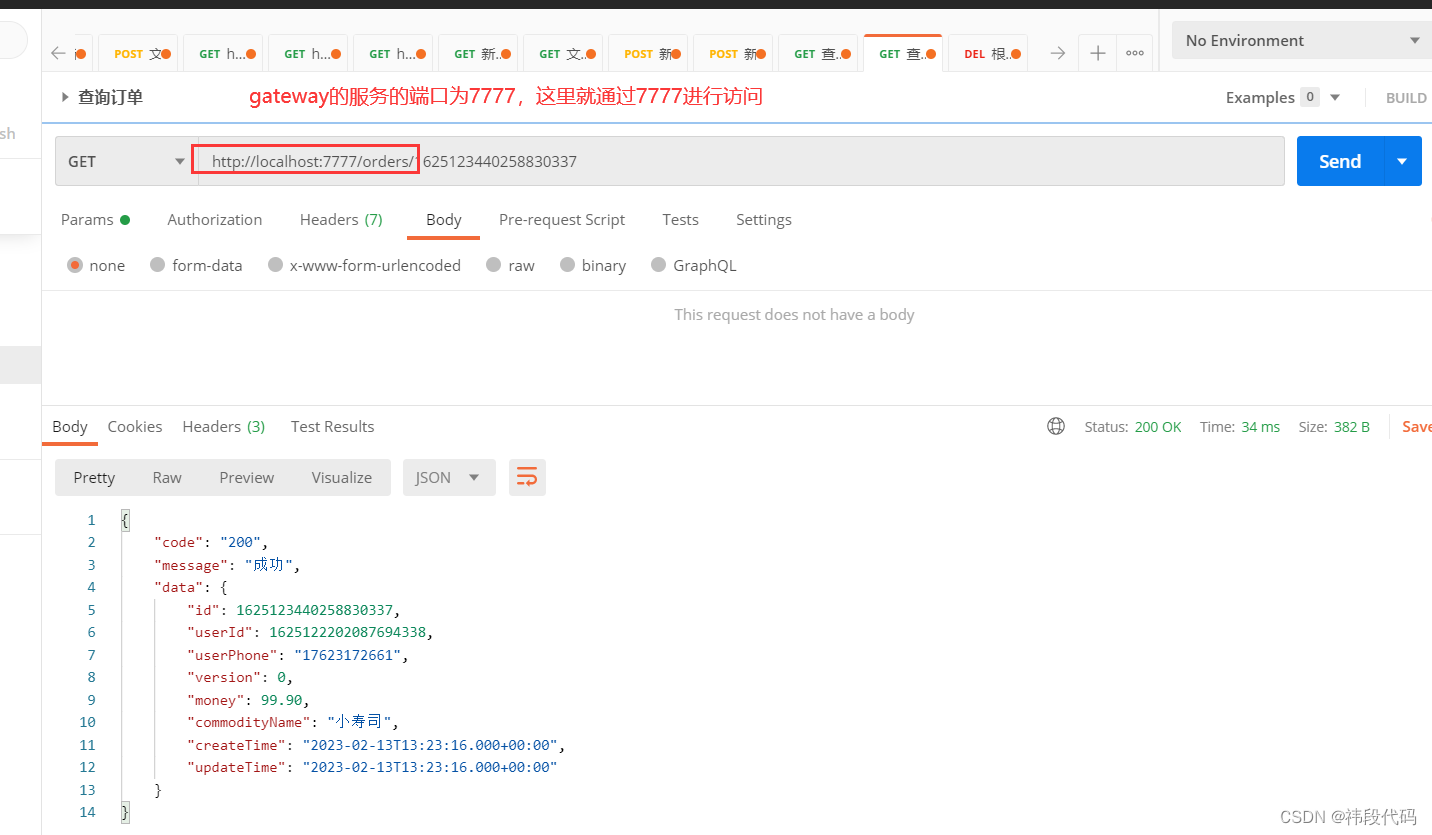Click the "userId" line in response

point(311,632)
